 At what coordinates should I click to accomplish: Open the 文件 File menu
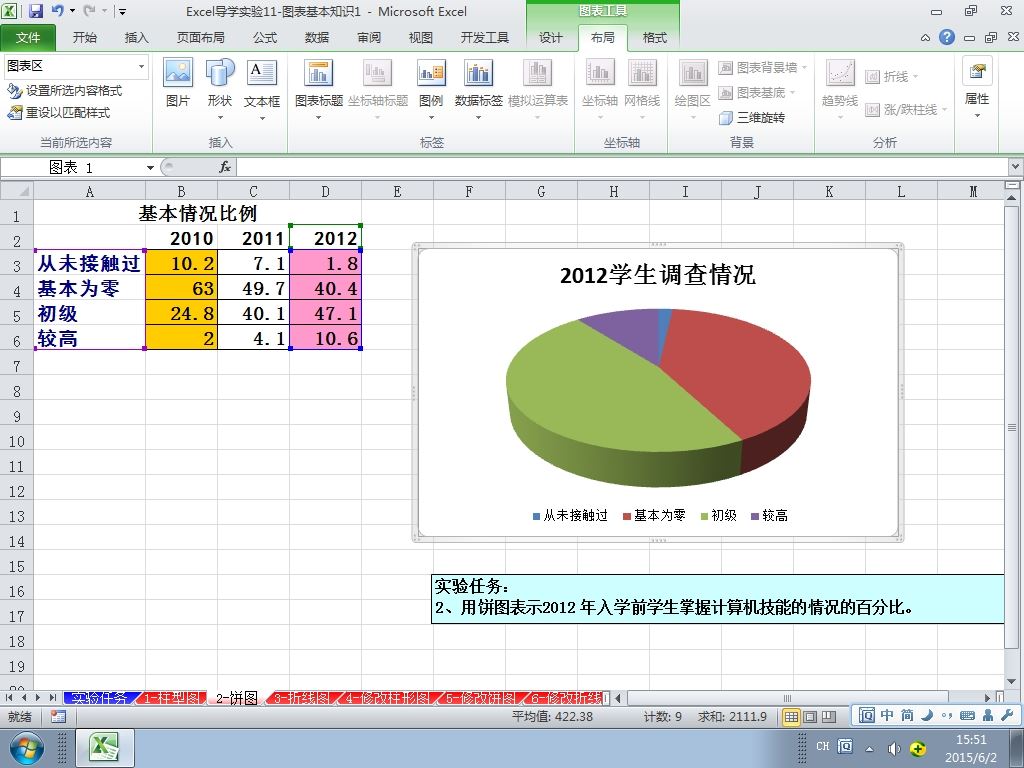point(28,38)
